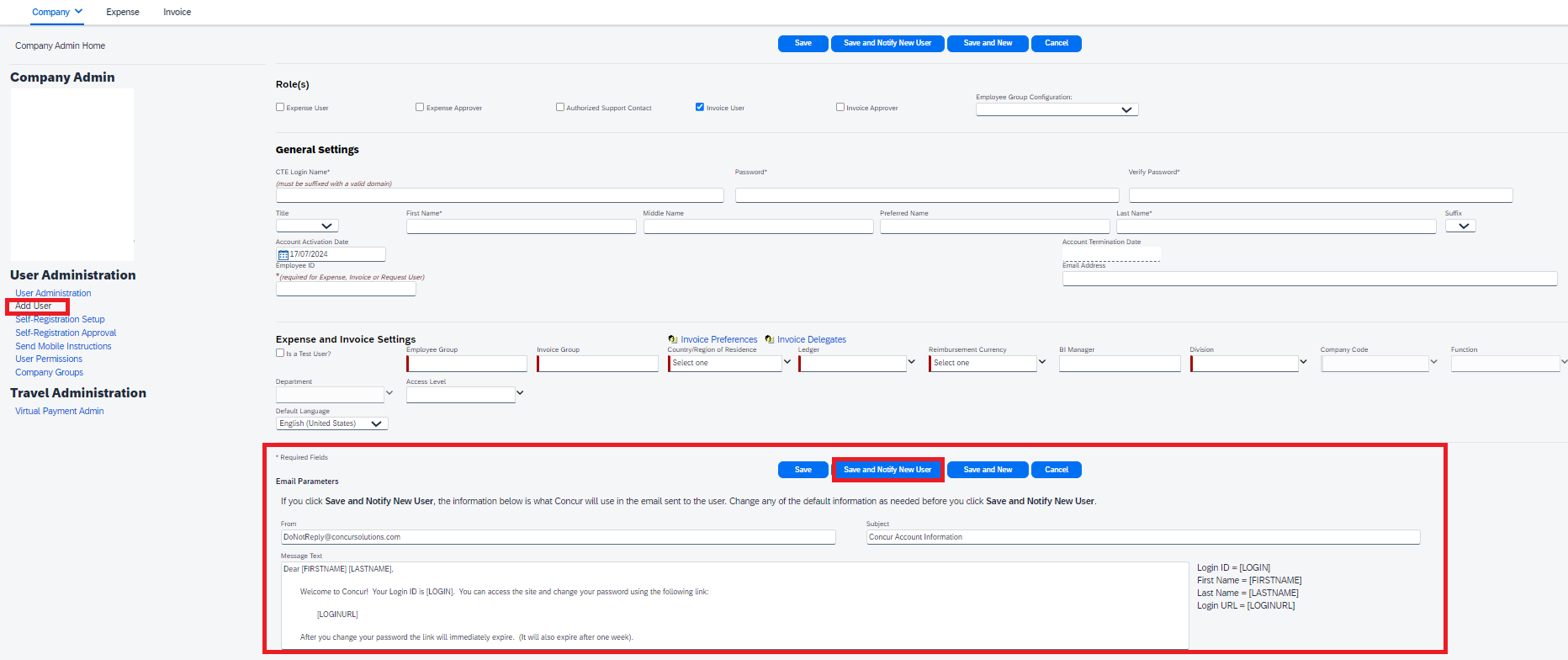Image resolution: width=1568 pixels, height=660 pixels.
Task: Click the Password field
Action: click(x=927, y=195)
